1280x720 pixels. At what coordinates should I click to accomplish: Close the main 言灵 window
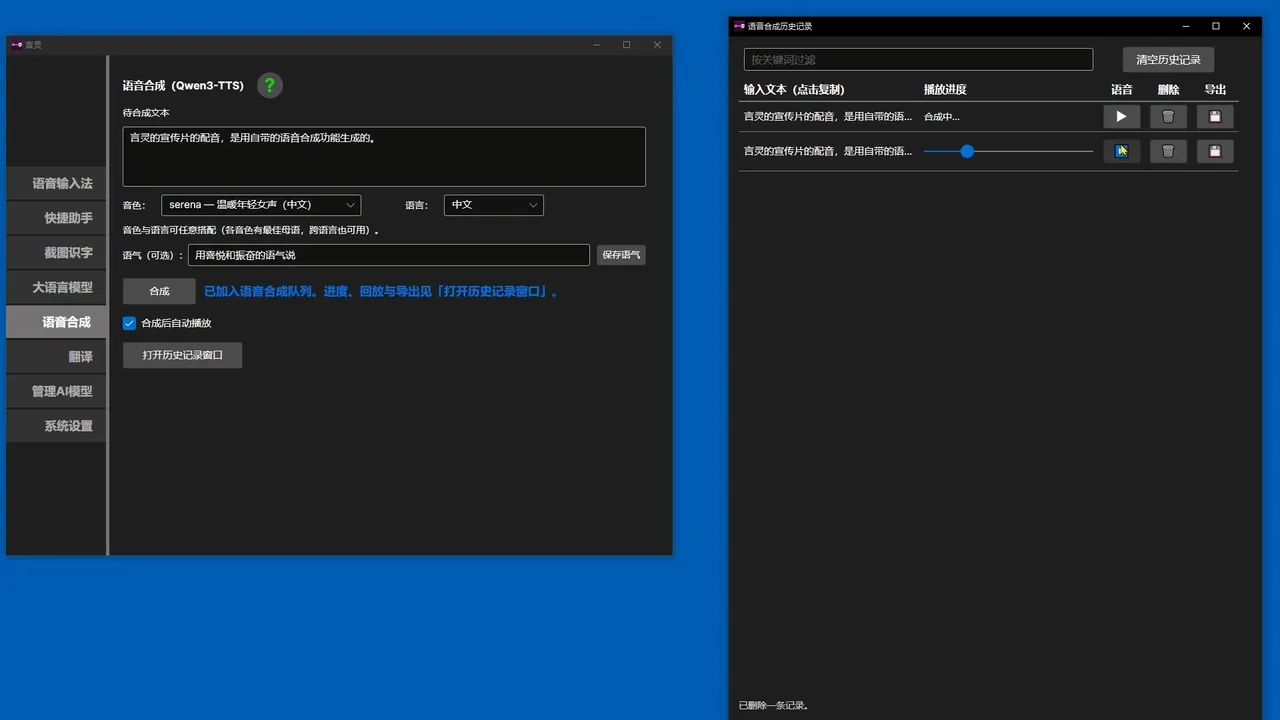(657, 45)
